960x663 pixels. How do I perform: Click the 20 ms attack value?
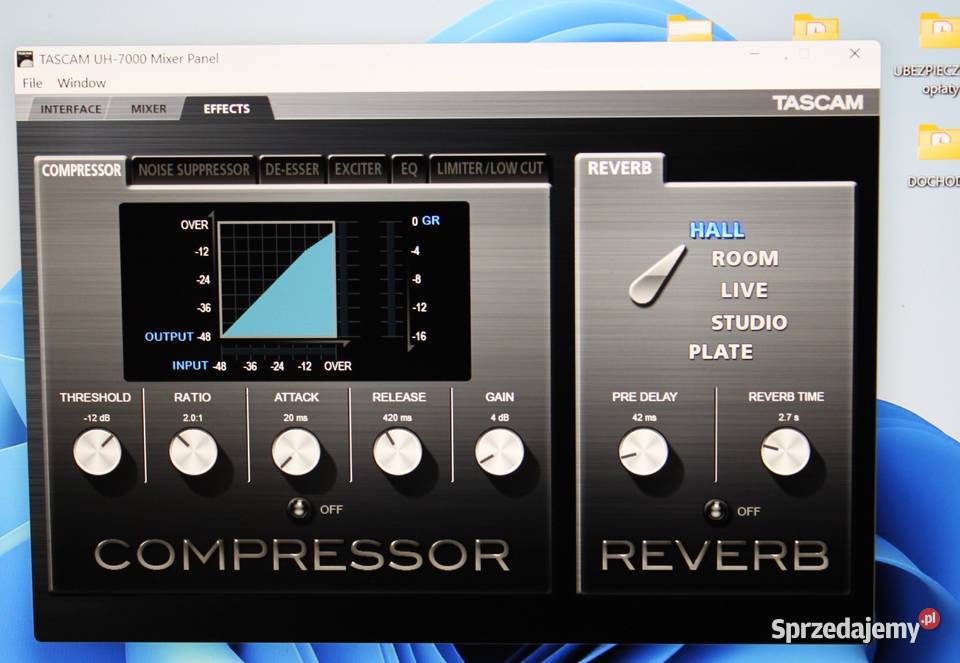296,418
